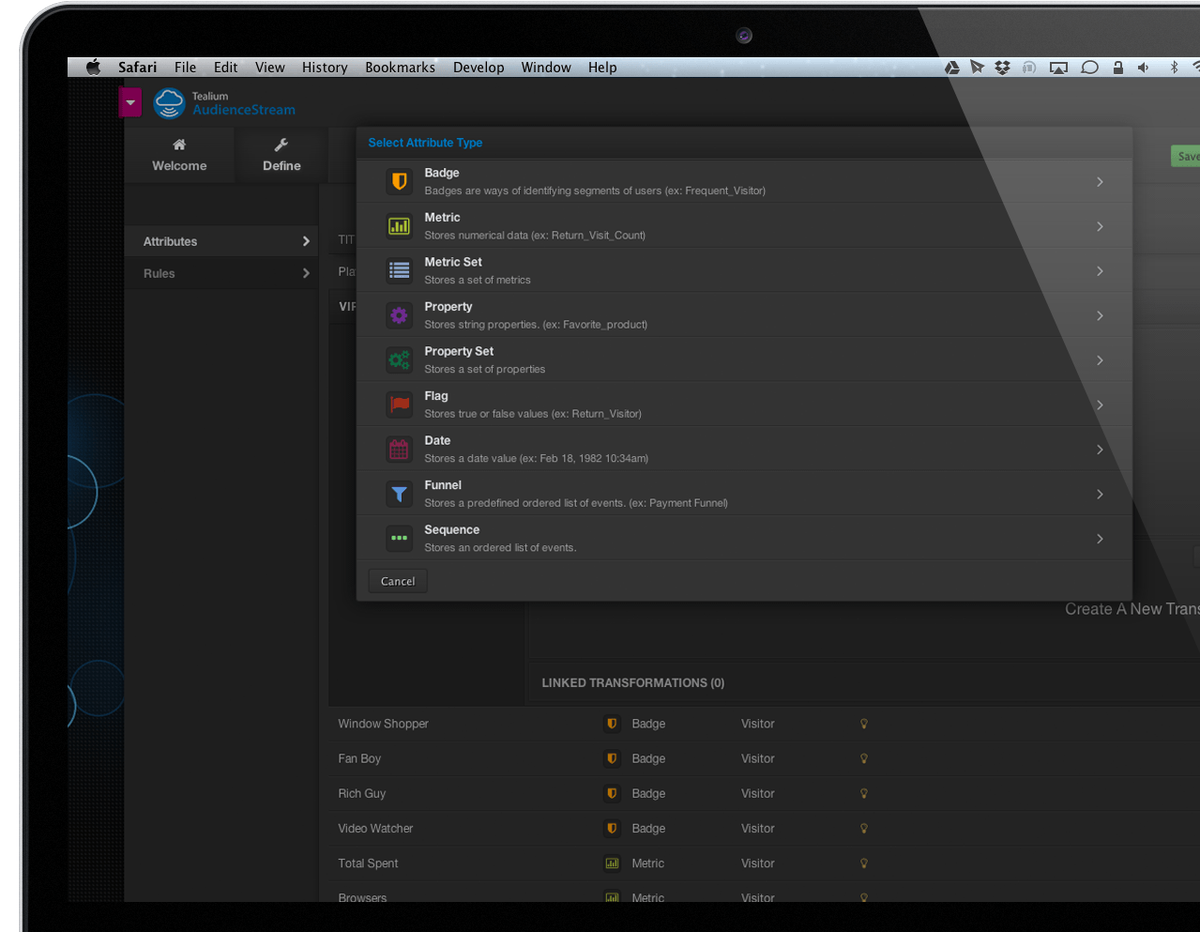Click the Property Set green gears icon
The height and width of the screenshot is (932, 1200).
(x=399, y=360)
